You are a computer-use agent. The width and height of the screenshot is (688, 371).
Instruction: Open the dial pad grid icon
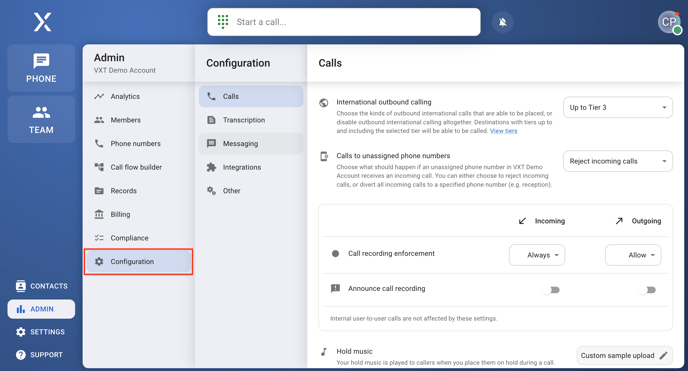click(223, 21)
